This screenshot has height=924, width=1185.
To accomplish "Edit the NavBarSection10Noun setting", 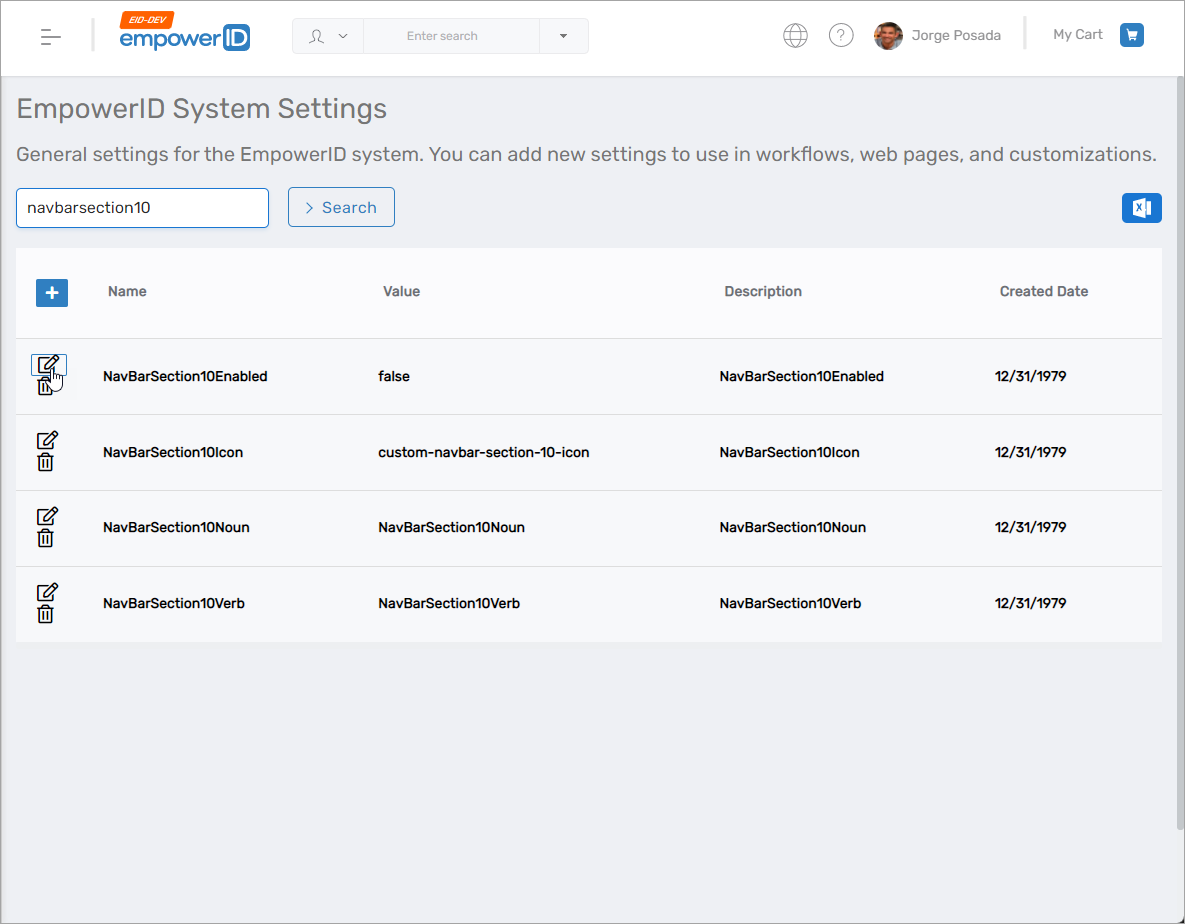I will tap(47, 516).
